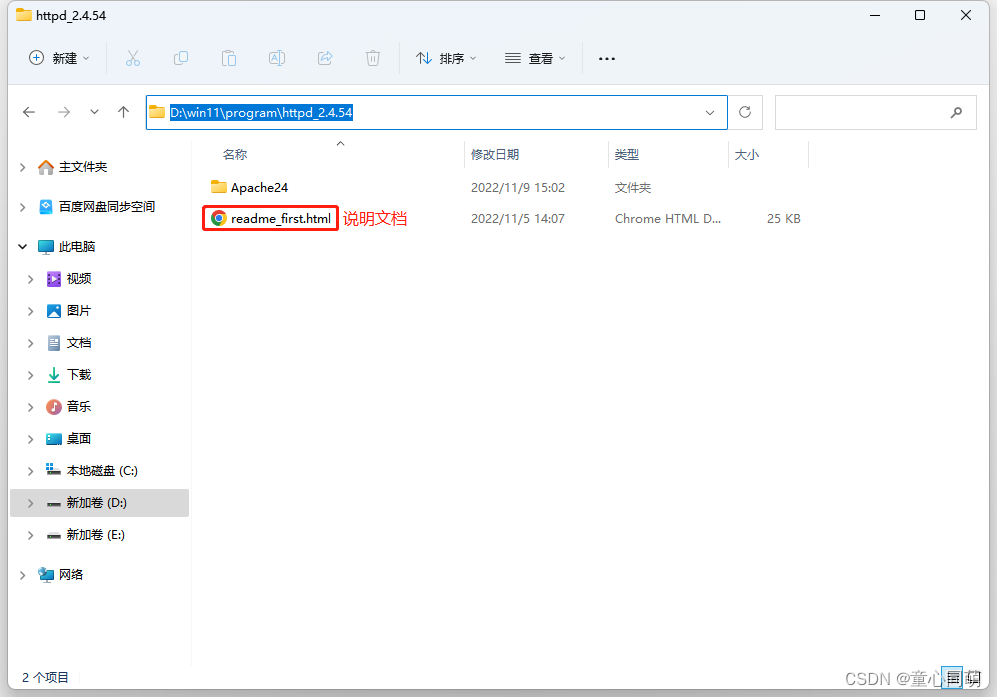The image size is (997, 697).
Task: Click the navigate Up arrow icon
Action: [x=123, y=112]
